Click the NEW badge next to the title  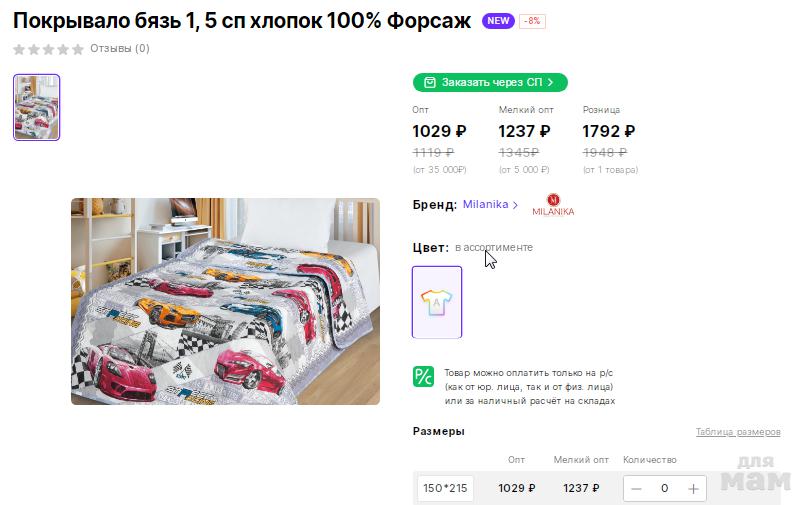pos(498,21)
